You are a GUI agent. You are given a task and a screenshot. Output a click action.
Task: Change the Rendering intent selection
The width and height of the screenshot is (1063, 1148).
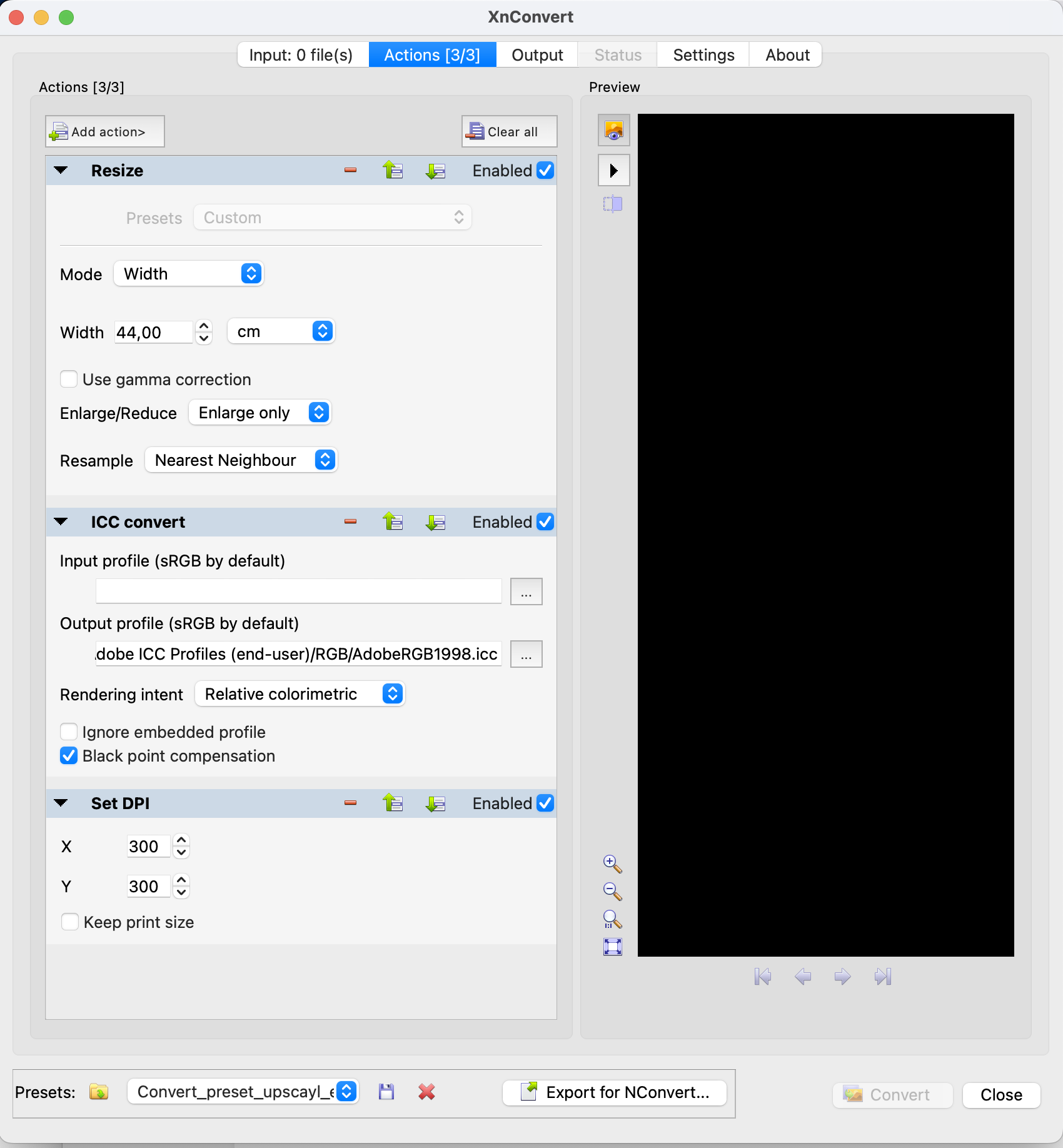[x=300, y=693]
